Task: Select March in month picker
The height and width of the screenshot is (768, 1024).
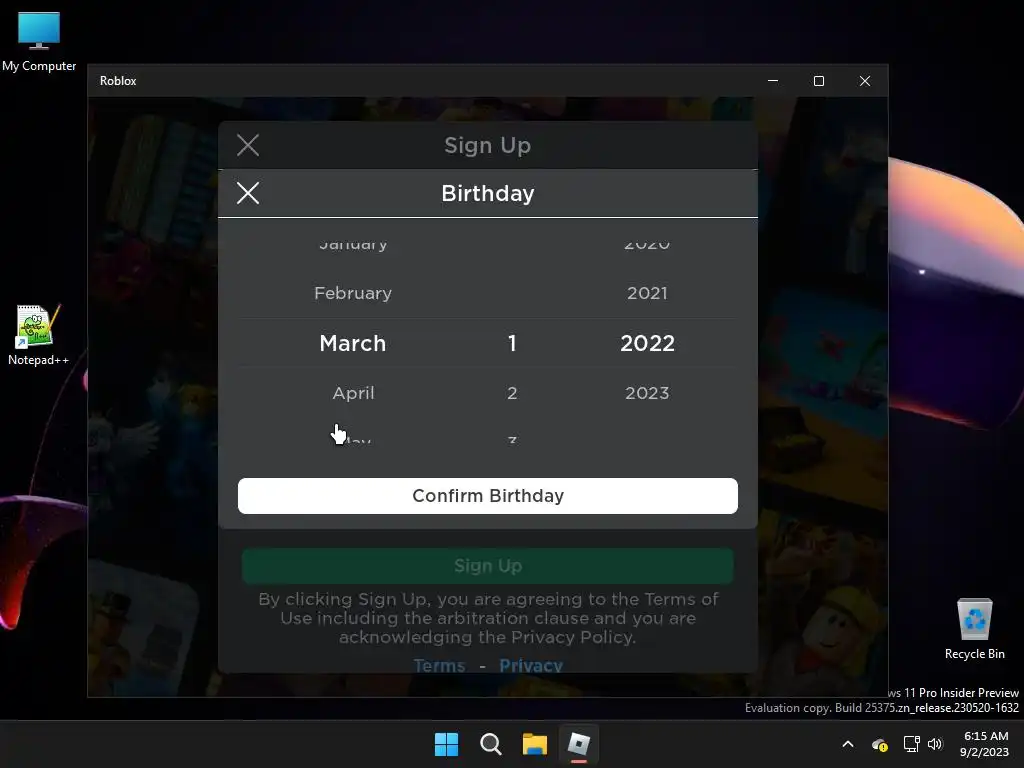Action: 353,344
